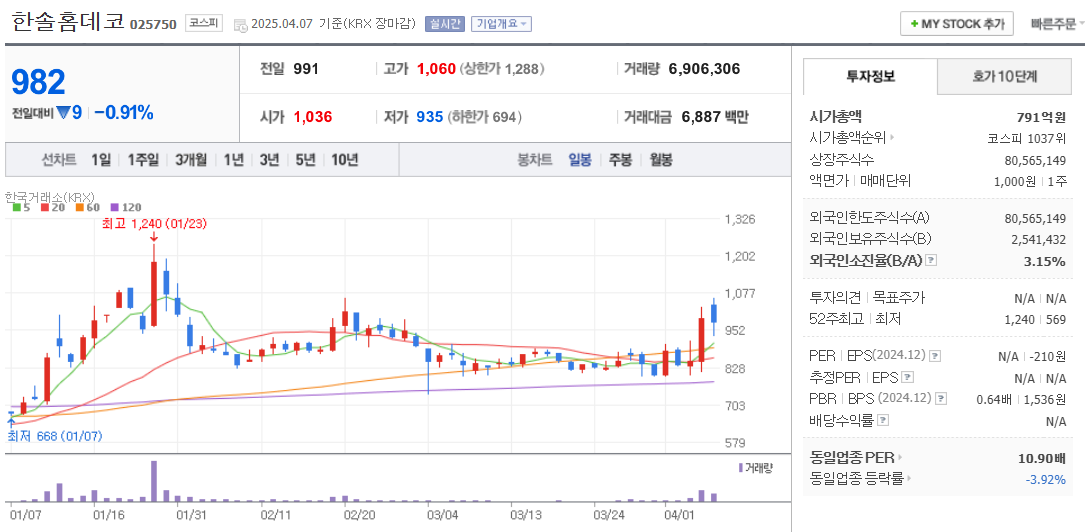Screen dimensions: 1090x532
Task: Switch to the 투자정보 tab
Action: tap(870, 76)
